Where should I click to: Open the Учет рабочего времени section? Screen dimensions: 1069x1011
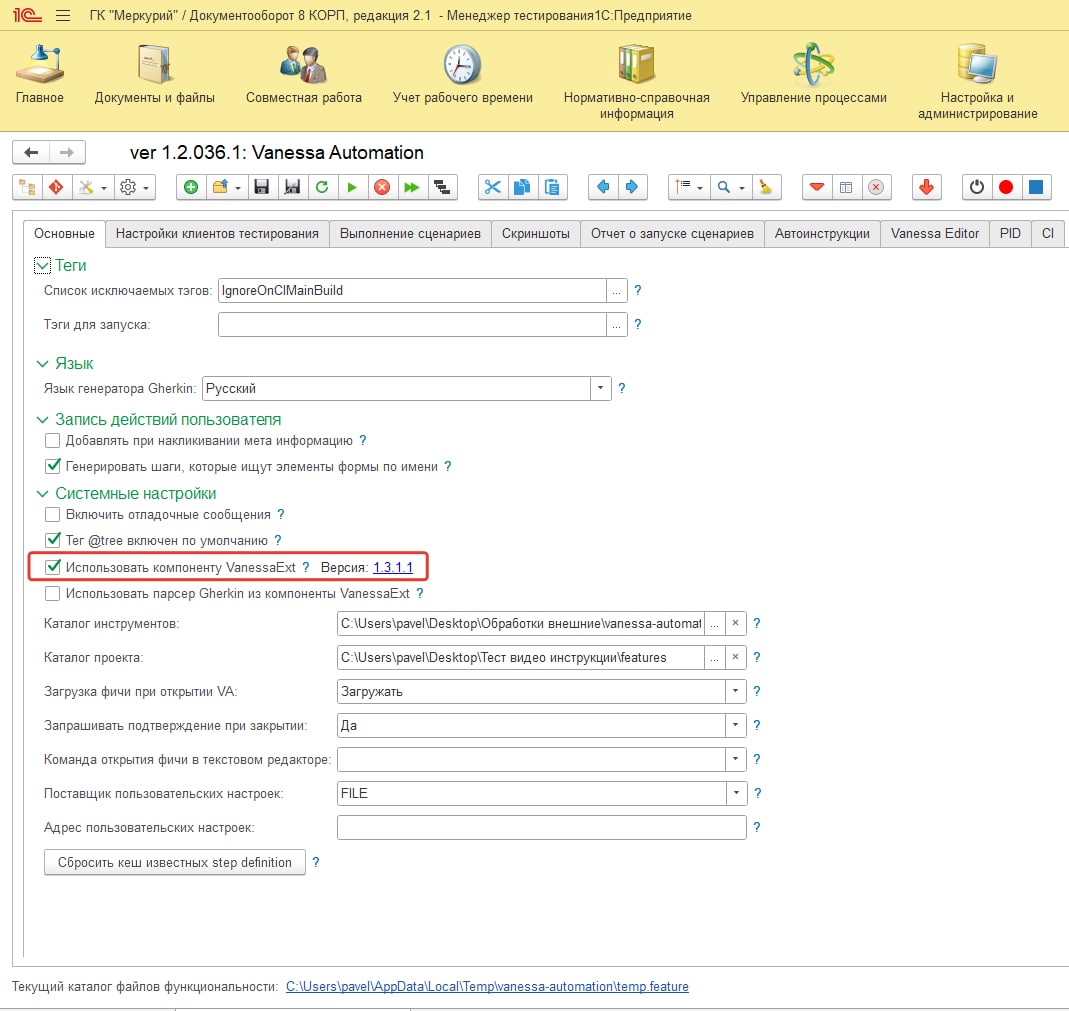462,78
